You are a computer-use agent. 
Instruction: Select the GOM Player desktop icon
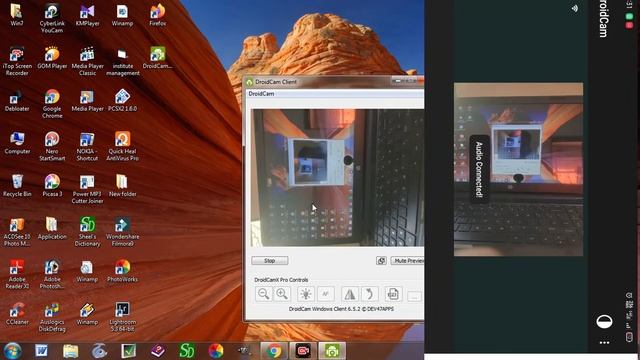52,58
